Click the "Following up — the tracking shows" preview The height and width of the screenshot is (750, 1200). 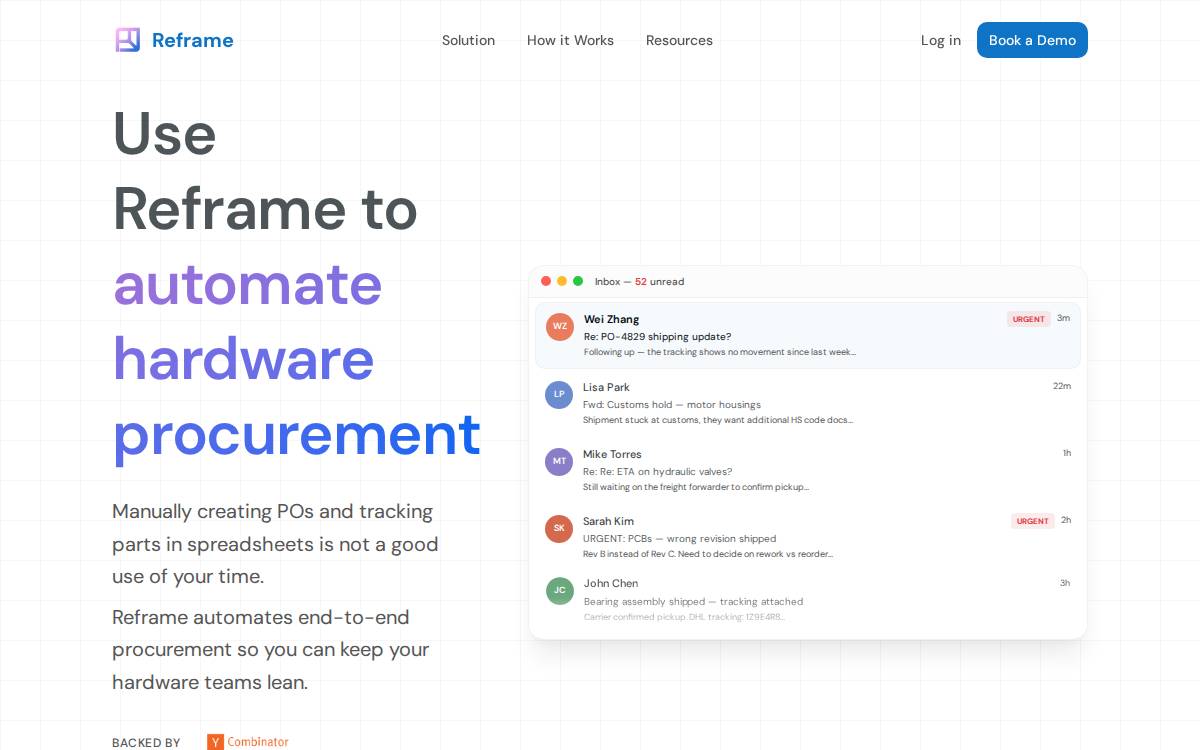pos(720,352)
